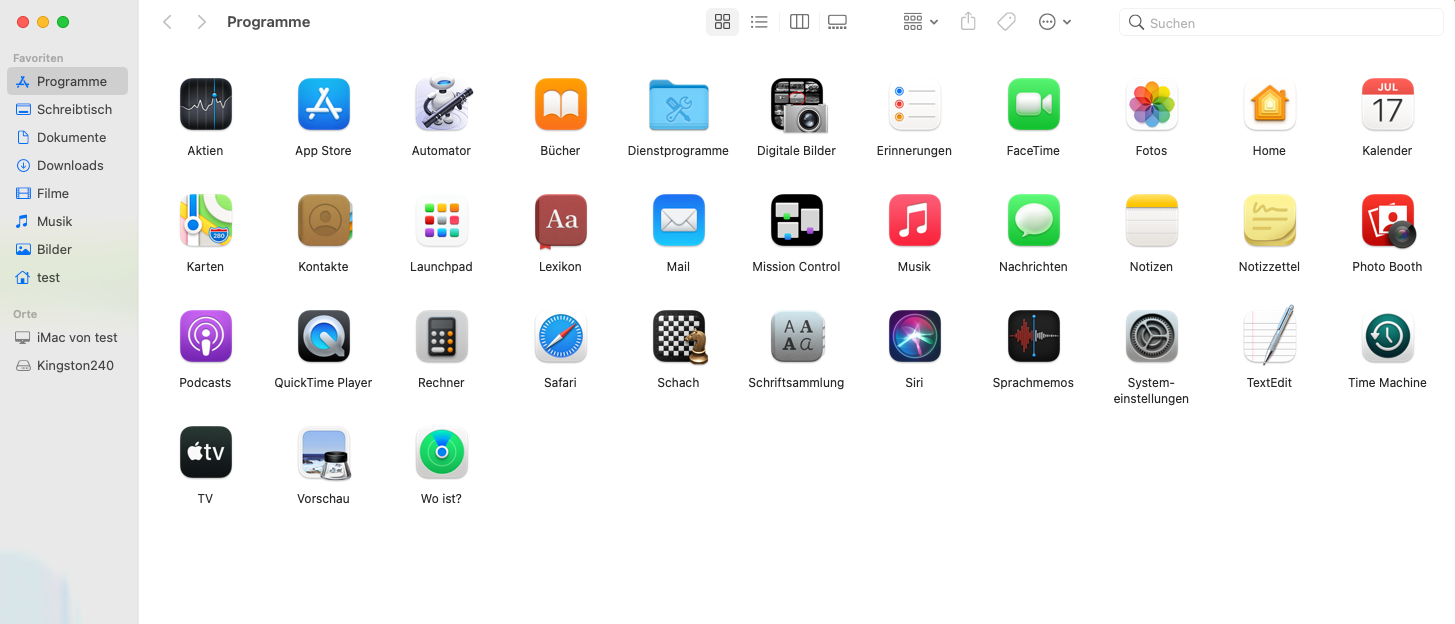Viewport: 1455px width, 624px height.
Task: Select the Musik app icon in the grid
Action: coord(914,220)
